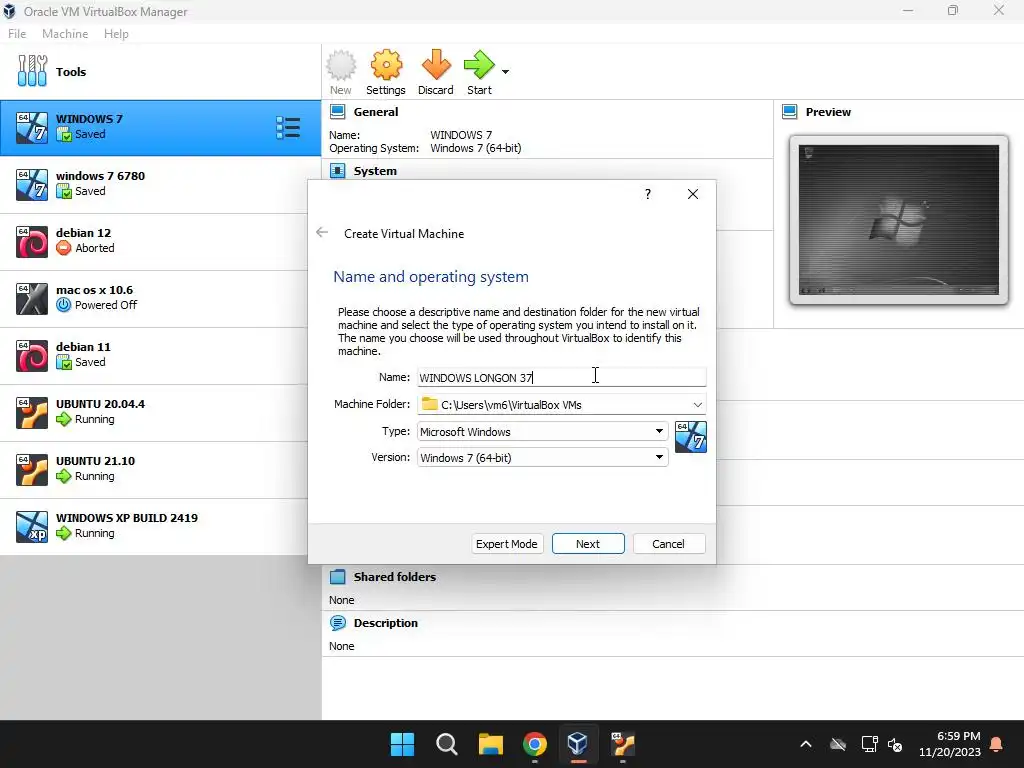Click the System section icon
This screenshot has width=1024, height=768.
click(x=338, y=171)
